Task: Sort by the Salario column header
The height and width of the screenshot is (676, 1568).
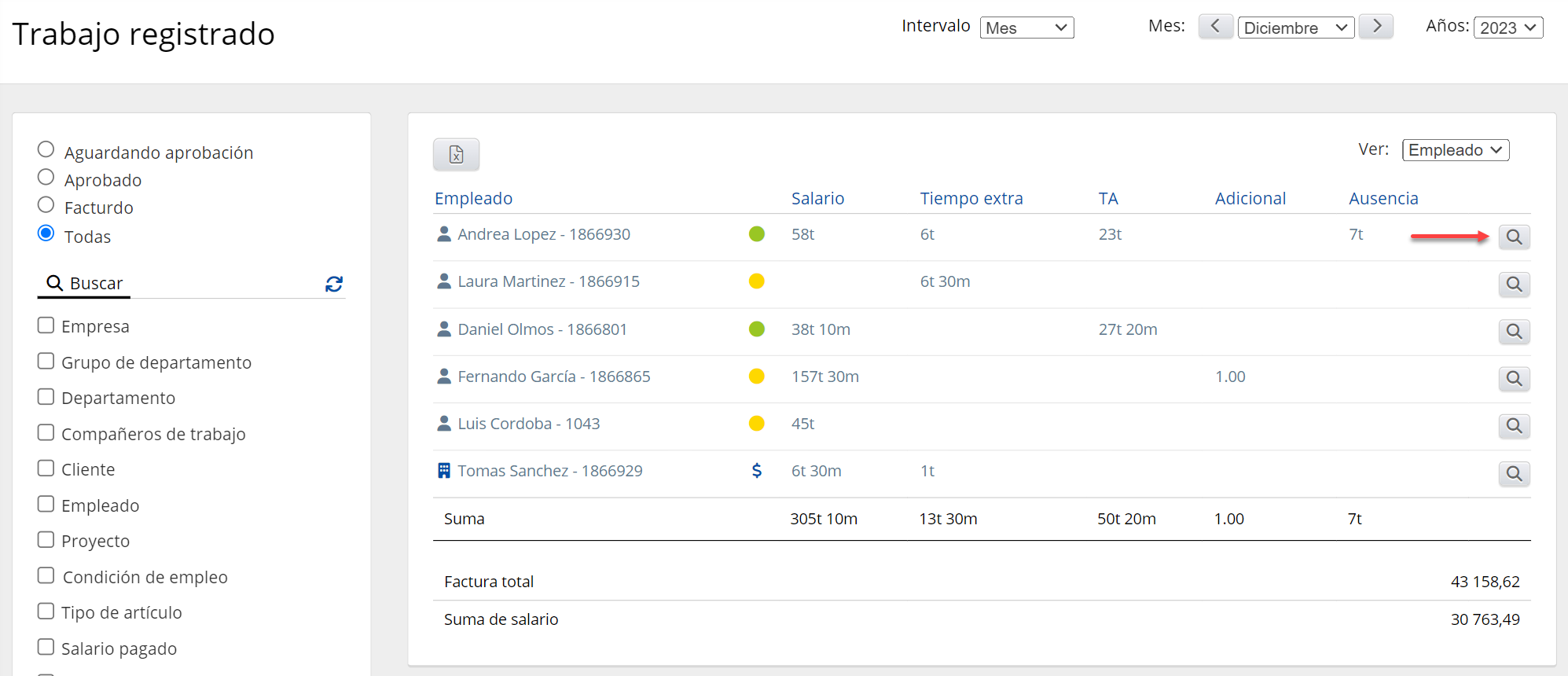Action: click(817, 198)
